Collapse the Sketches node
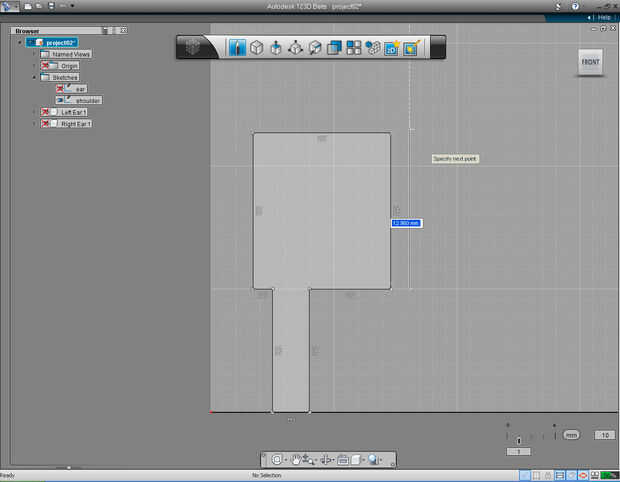This screenshot has height=482, width=620. 34,77
